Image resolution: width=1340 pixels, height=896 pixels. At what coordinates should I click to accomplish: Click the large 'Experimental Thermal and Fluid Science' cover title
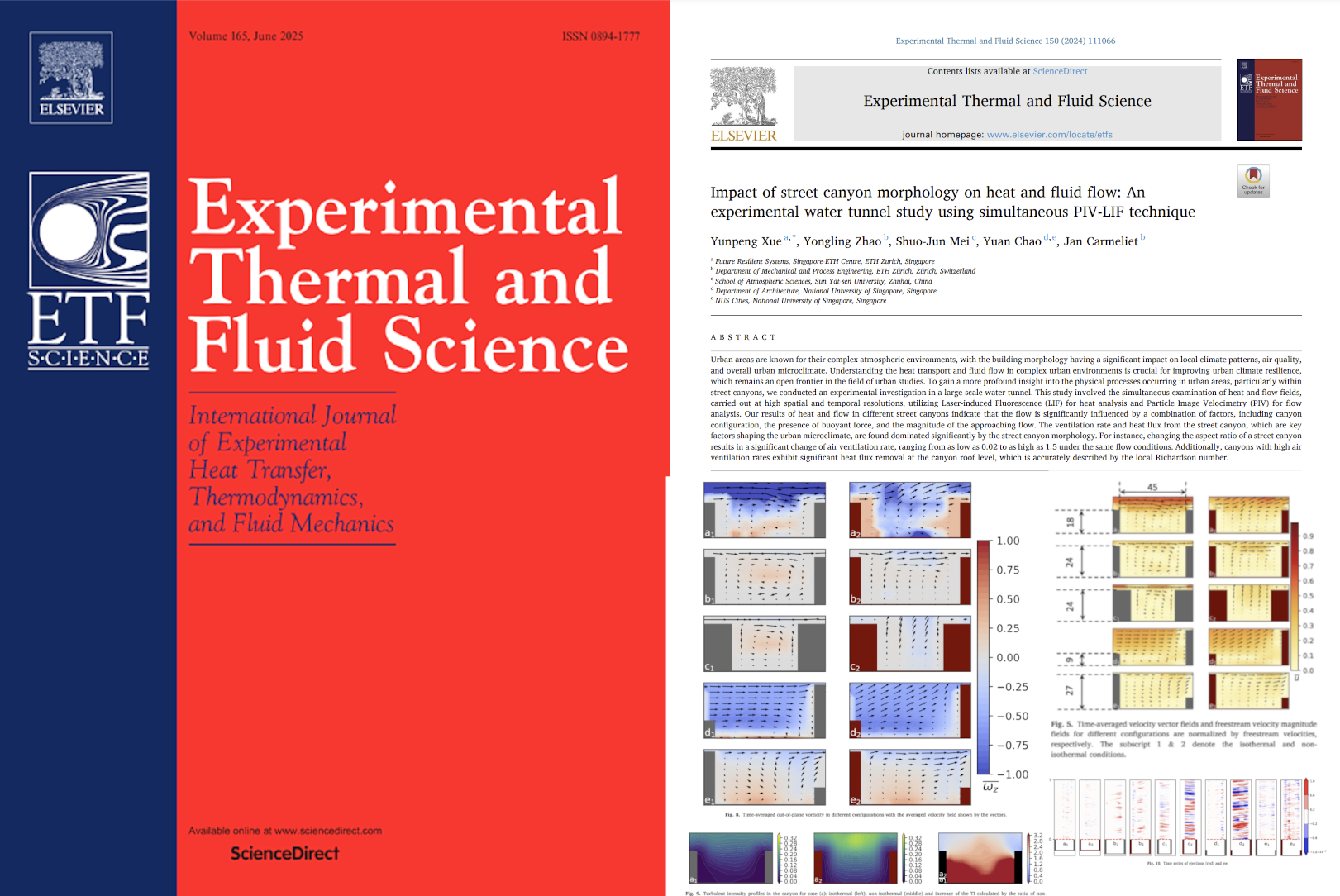(408, 275)
